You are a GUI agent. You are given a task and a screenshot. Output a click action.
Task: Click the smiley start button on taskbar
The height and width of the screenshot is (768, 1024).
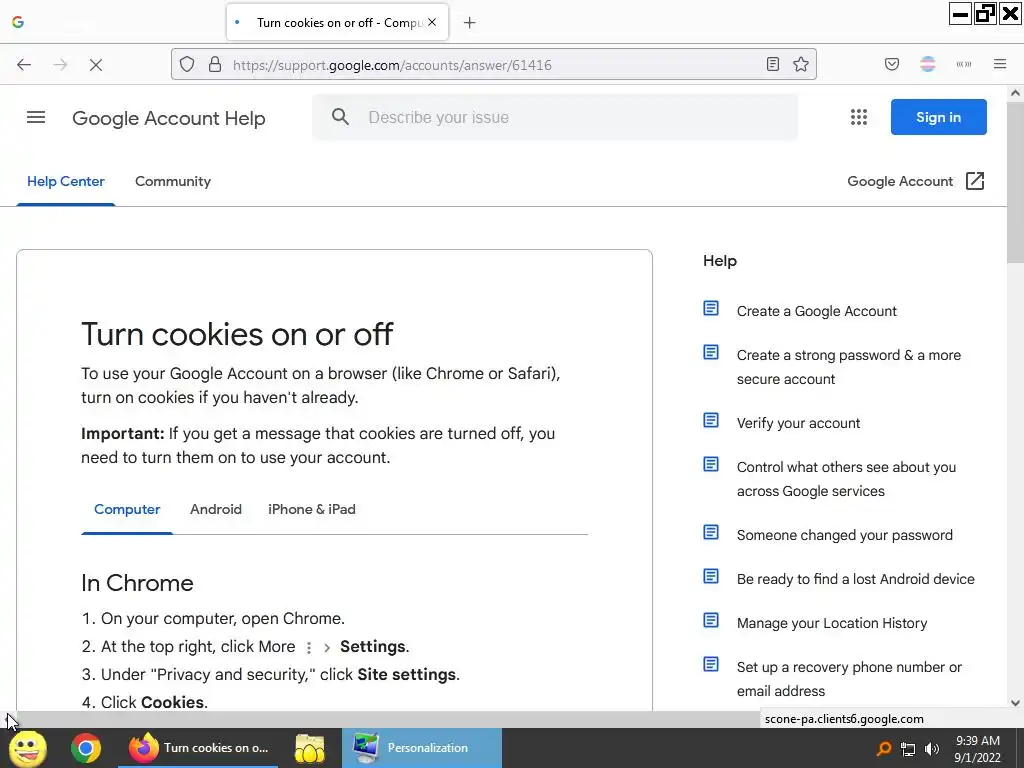pyautogui.click(x=28, y=748)
